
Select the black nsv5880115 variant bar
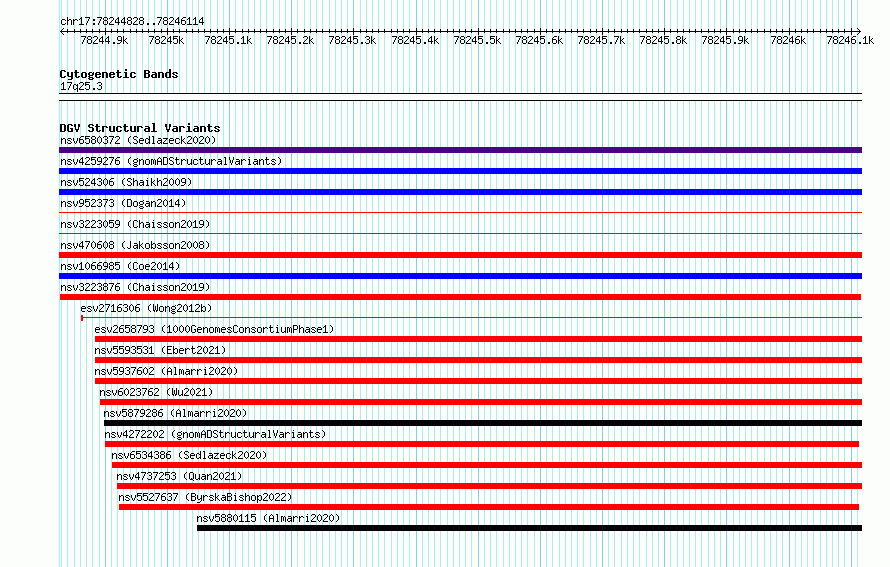tap(529, 528)
